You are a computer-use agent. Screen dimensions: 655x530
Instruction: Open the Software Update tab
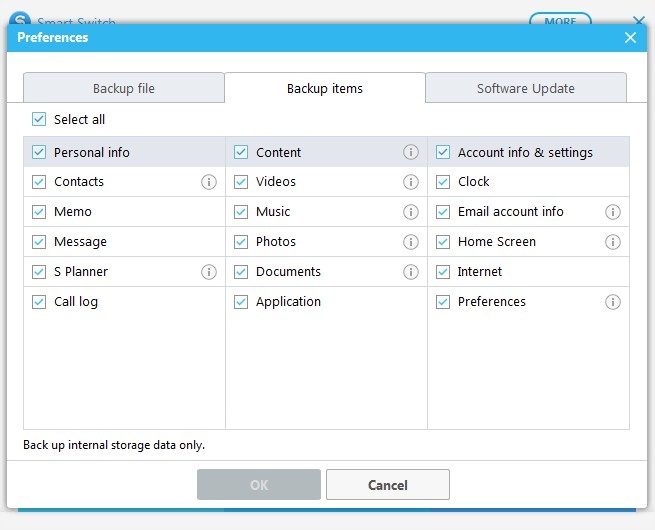[x=526, y=88]
